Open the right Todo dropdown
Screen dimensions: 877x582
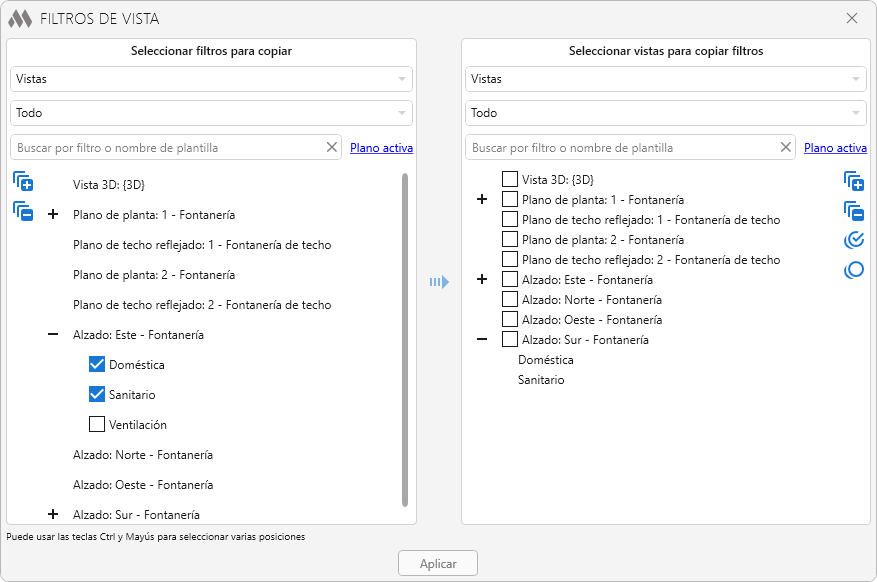[x=666, y=113]
